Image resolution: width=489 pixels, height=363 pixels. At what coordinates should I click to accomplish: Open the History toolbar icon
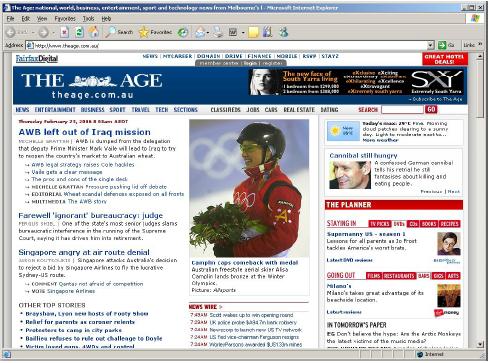point(183,32)
